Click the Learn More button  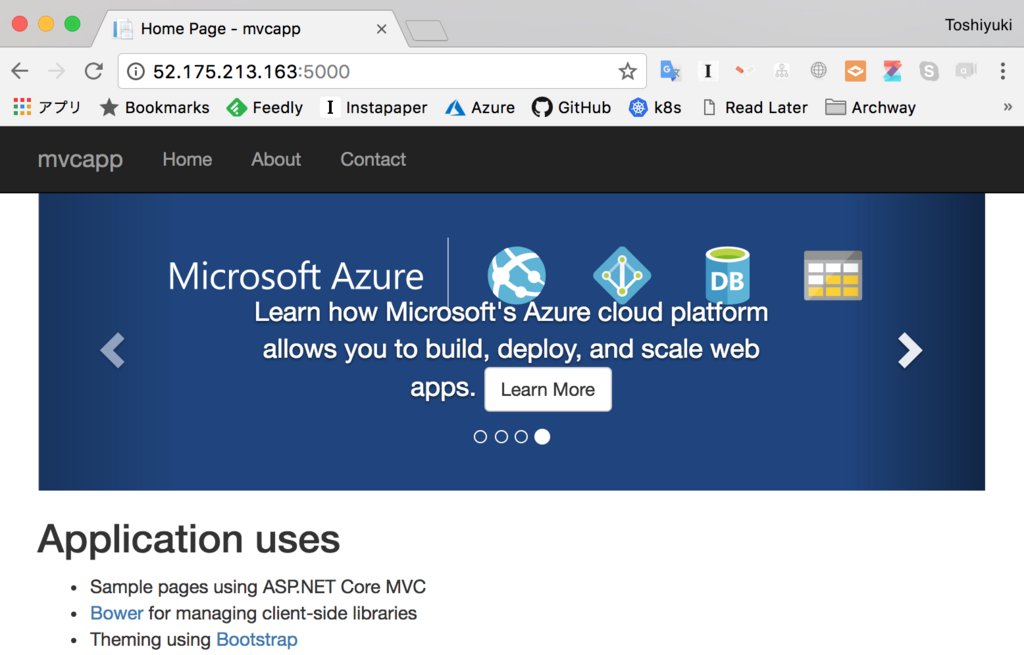point(548,389)
